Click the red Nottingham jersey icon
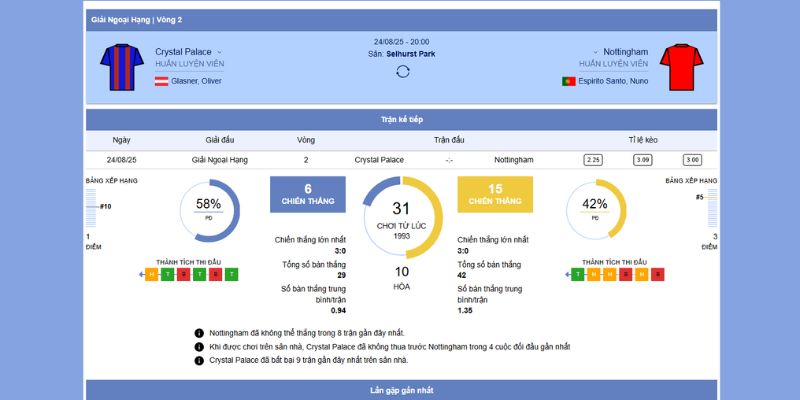The height and width of the screenshot is (400, 800). point(677,66)
